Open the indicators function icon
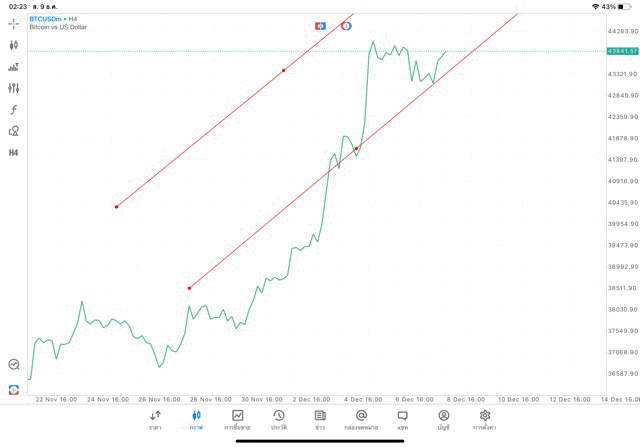The width and height of the screenshot is (640, 447). [14, 110]
